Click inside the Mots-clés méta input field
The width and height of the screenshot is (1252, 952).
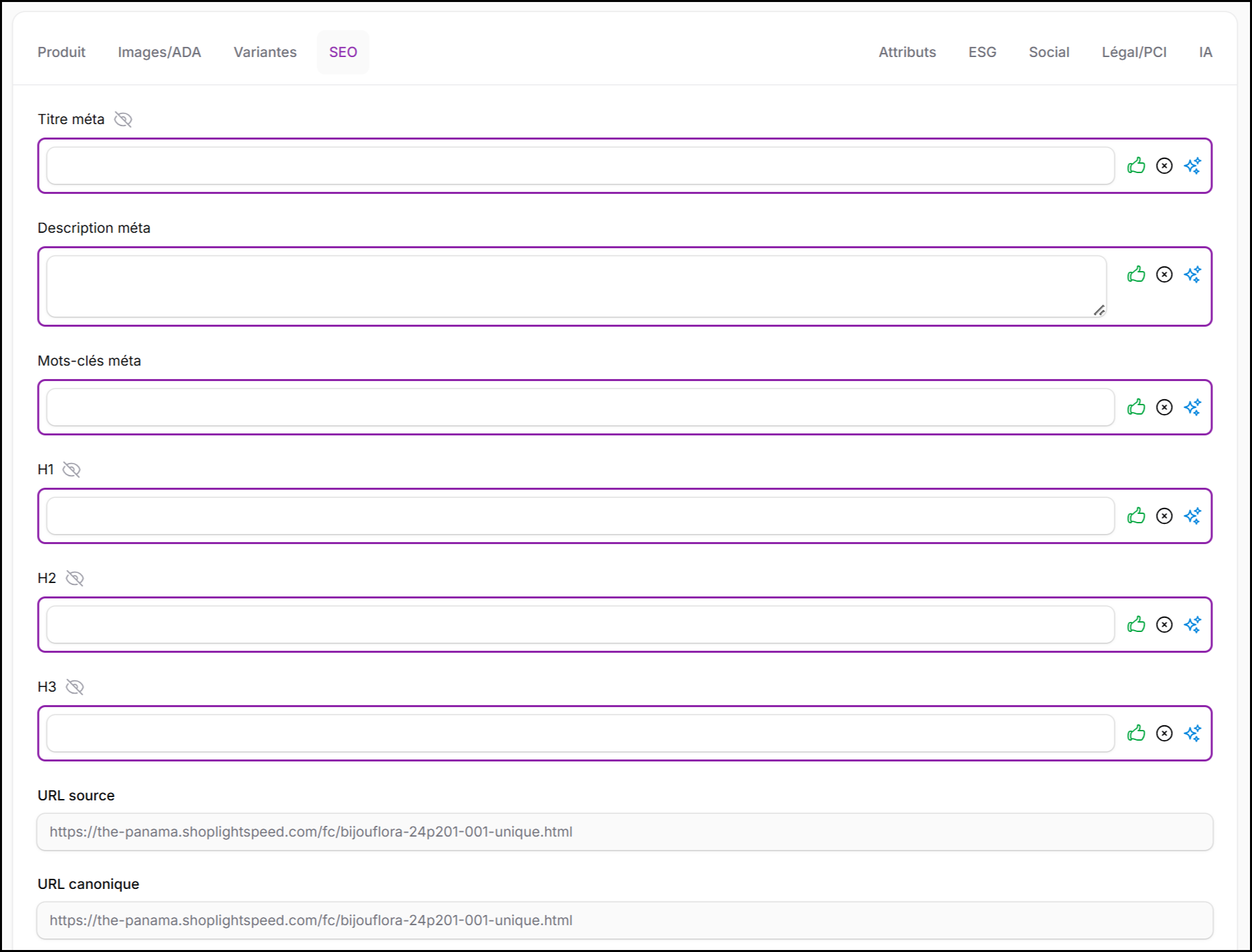coord(580,407)
